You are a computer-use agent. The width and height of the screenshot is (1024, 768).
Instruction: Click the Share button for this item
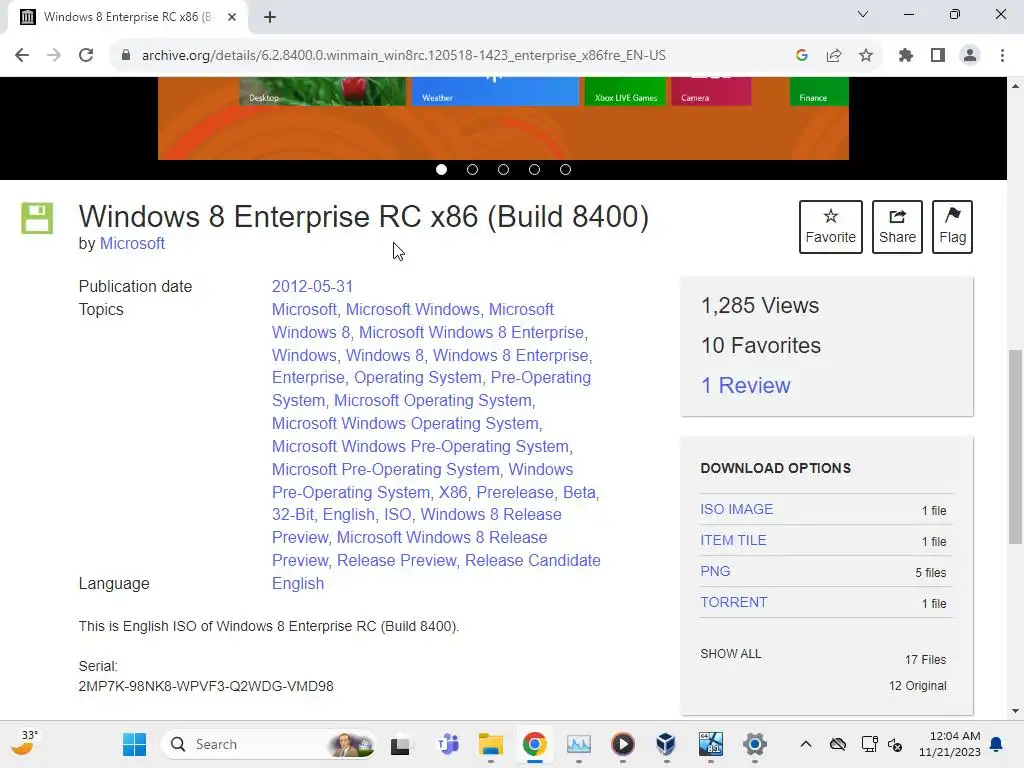[x=897, y=227]
